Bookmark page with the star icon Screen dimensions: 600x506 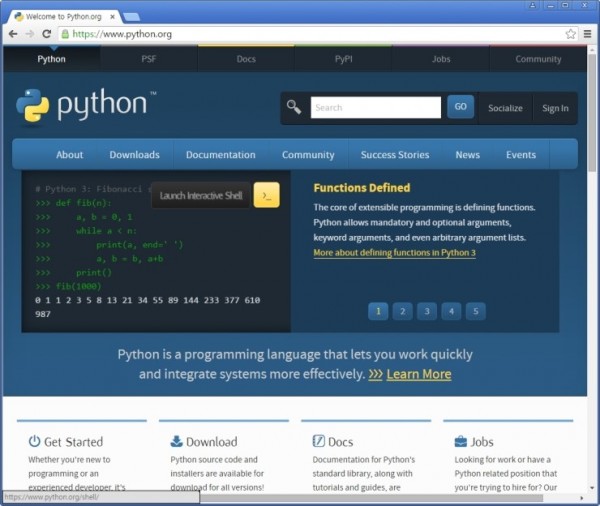point(570,34)
